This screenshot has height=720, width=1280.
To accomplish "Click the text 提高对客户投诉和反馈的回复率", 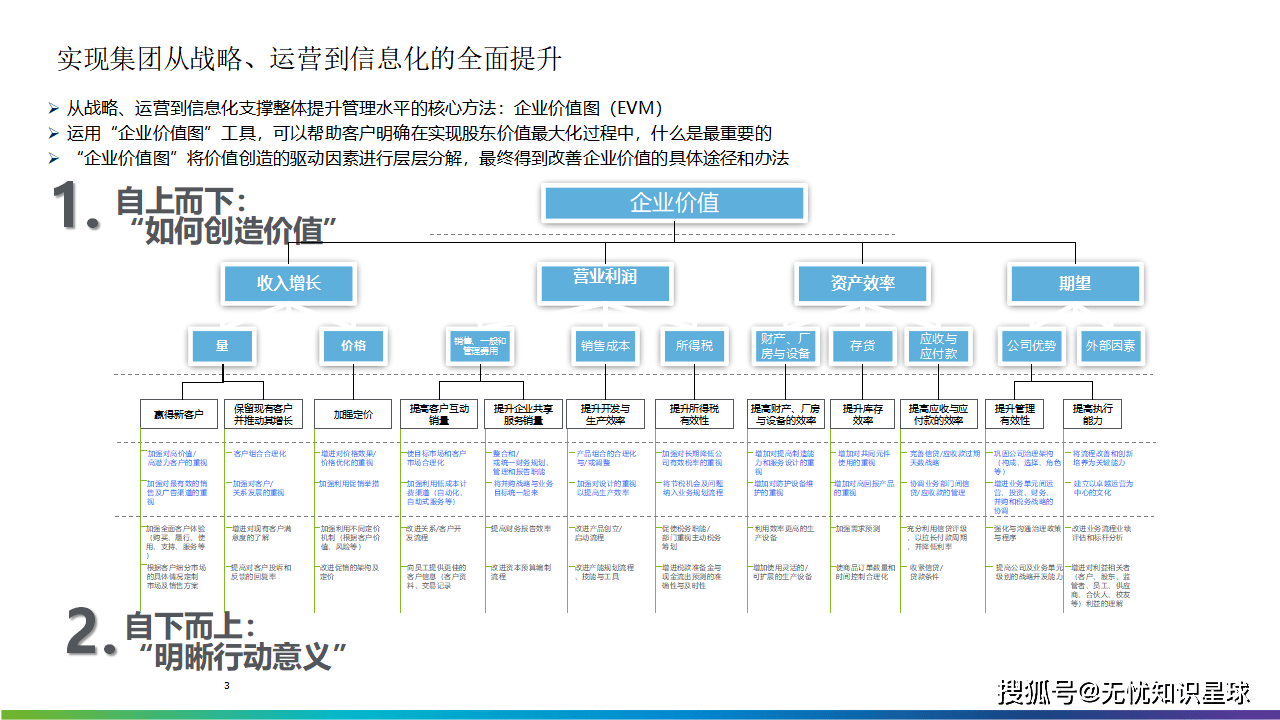I will click(x=261, y=572).
